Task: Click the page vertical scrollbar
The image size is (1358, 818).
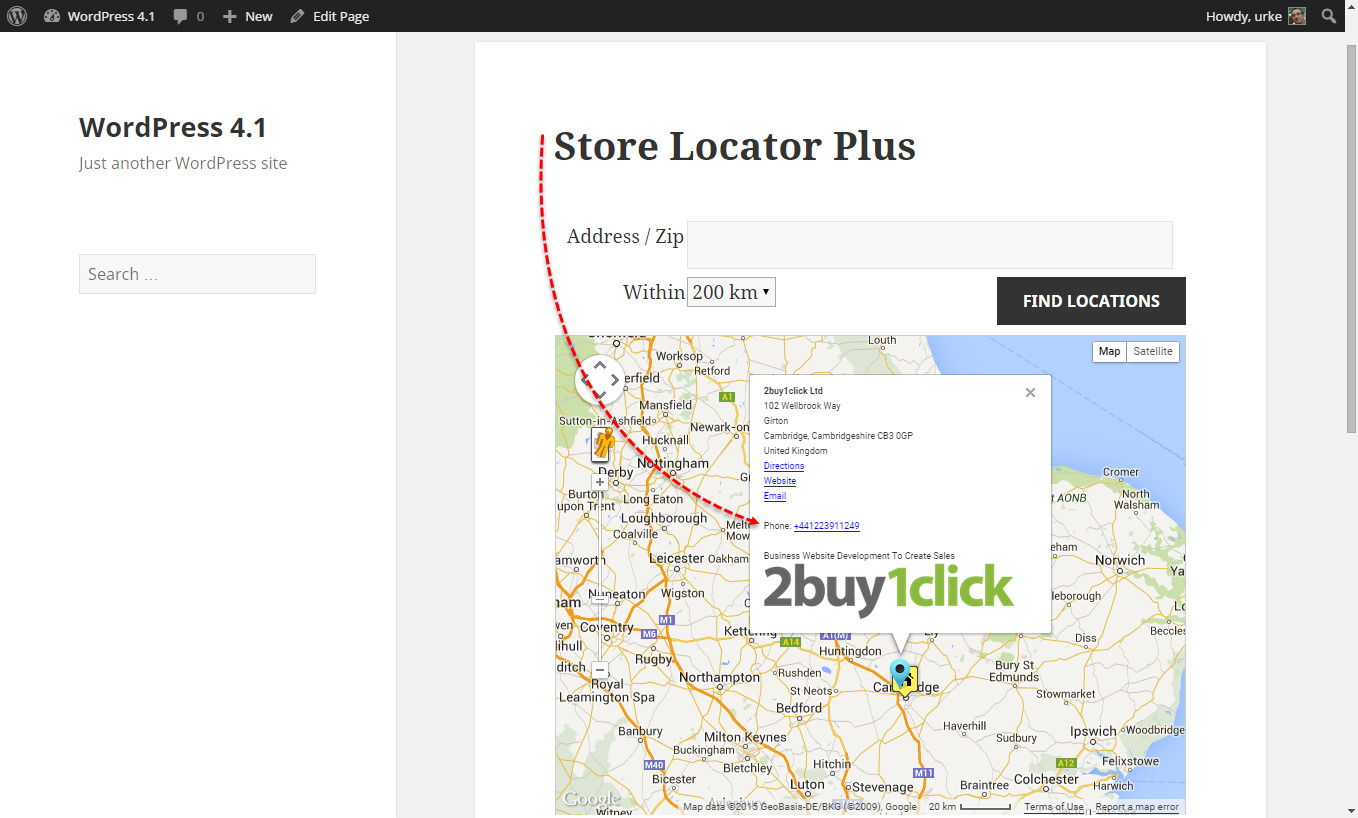Action: [1351, 240]
